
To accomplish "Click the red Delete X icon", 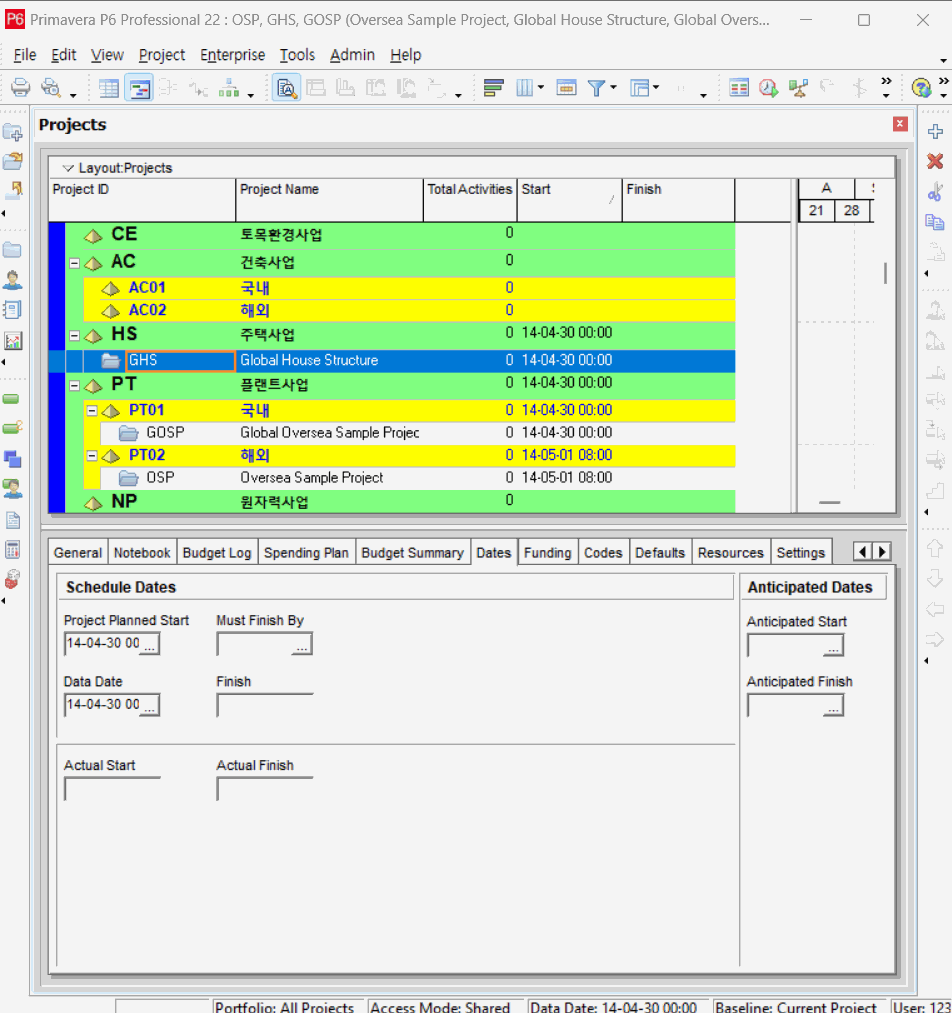I will (x=935, y=161).
